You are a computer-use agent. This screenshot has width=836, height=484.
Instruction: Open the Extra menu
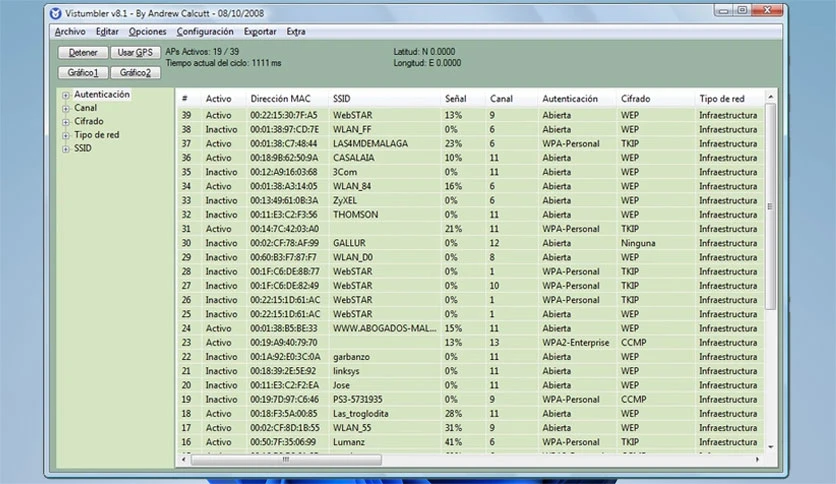click(296, 32)
